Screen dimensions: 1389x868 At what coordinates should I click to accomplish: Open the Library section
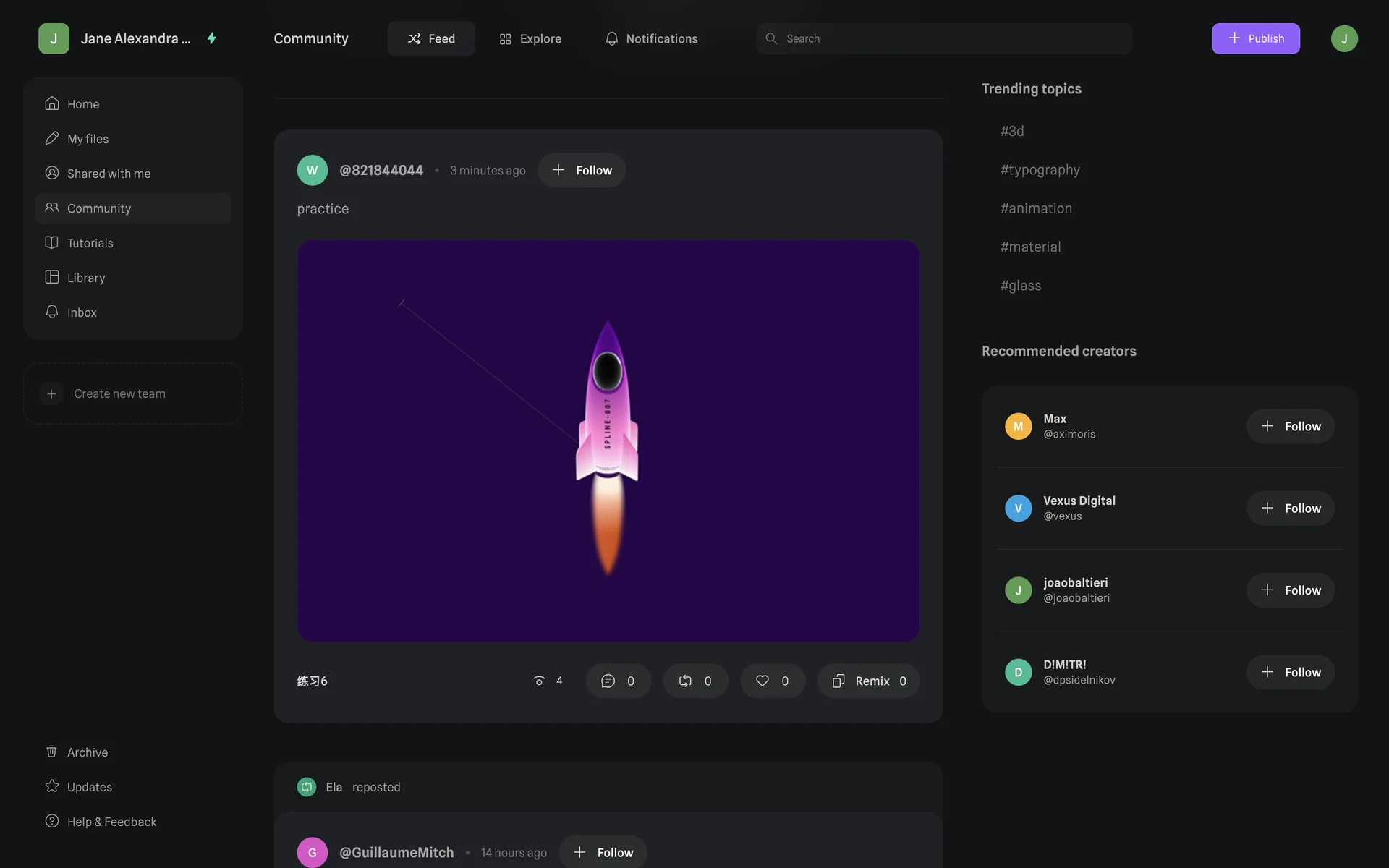[85, 278]
